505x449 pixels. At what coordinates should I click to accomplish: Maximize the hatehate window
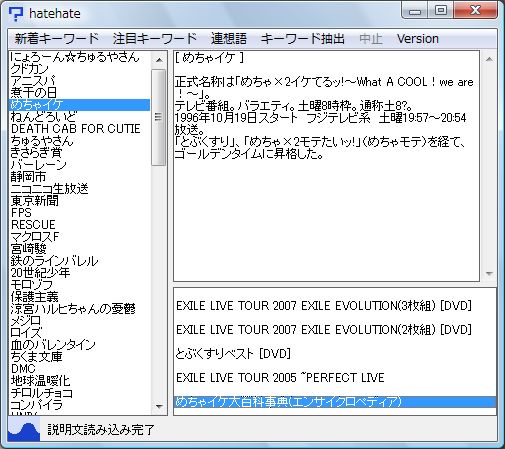(441, 10)
